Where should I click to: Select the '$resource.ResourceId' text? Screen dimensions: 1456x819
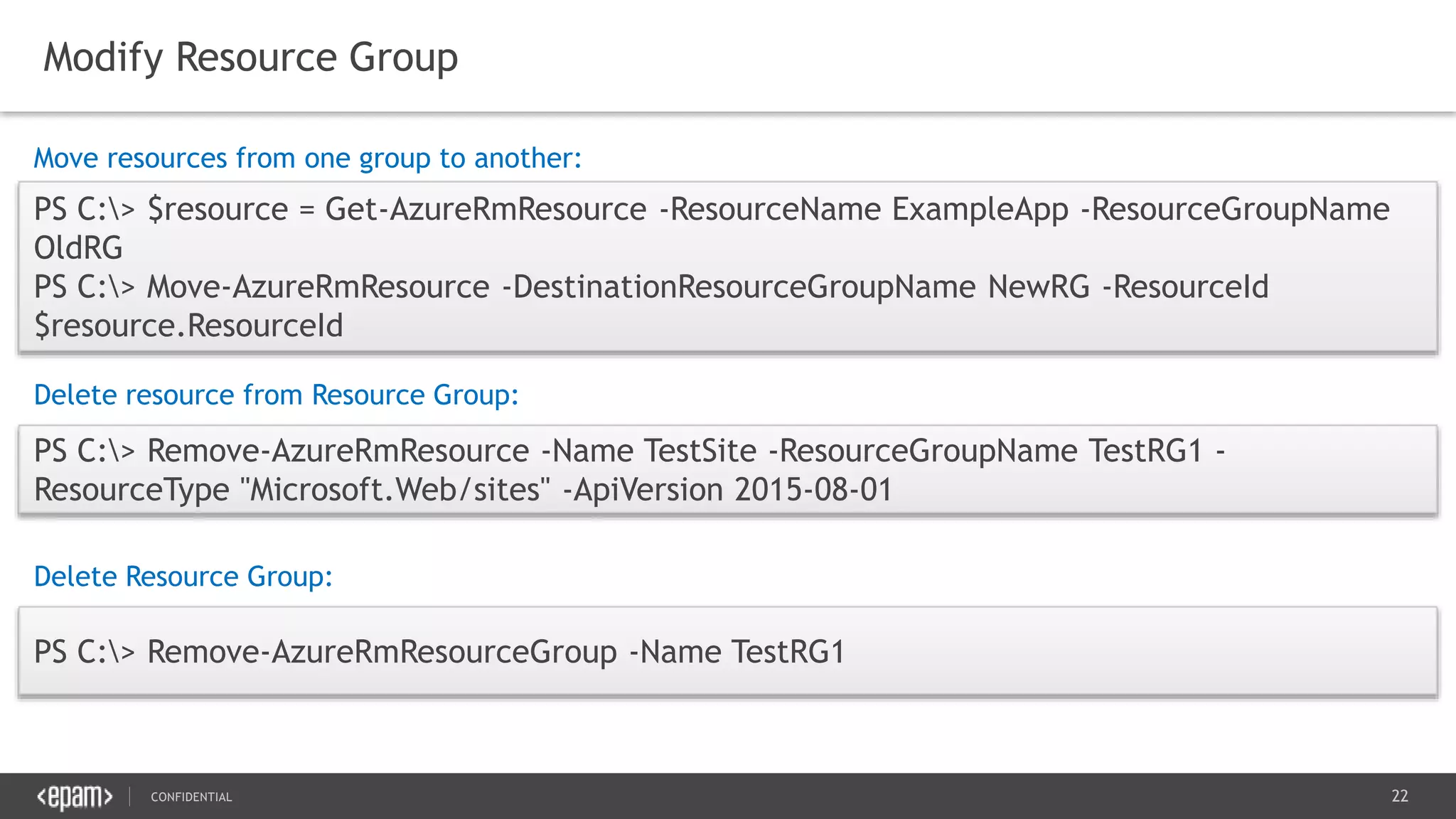[x=188, y=326]
